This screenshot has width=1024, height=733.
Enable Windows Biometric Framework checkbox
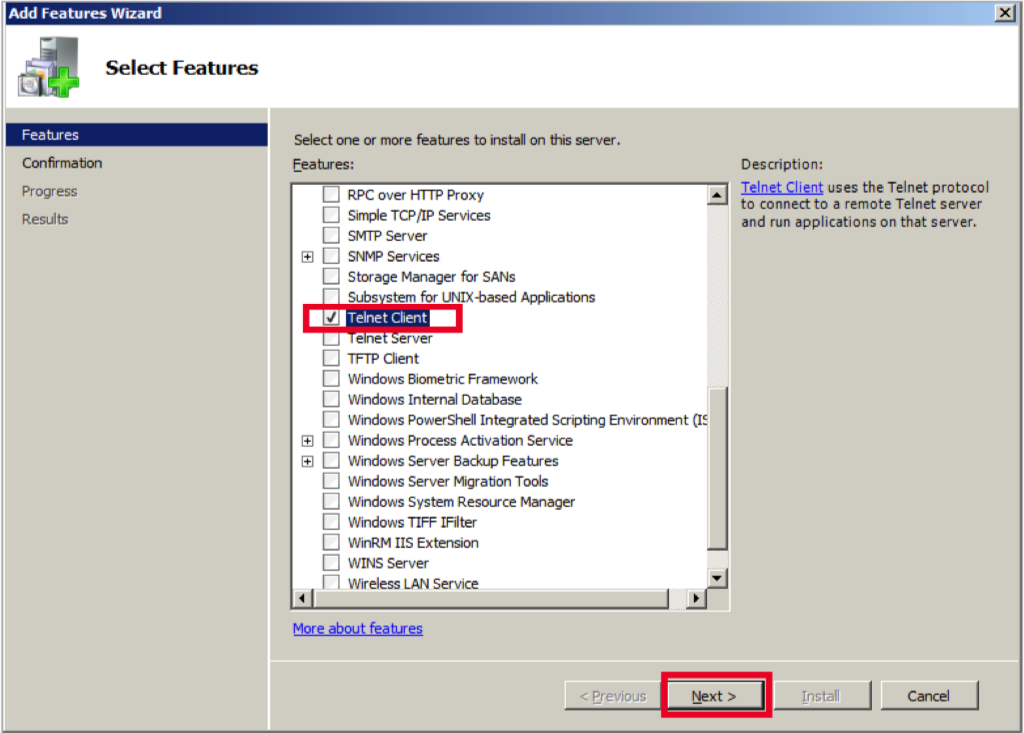pyautogui.click(x=331, y=378)
